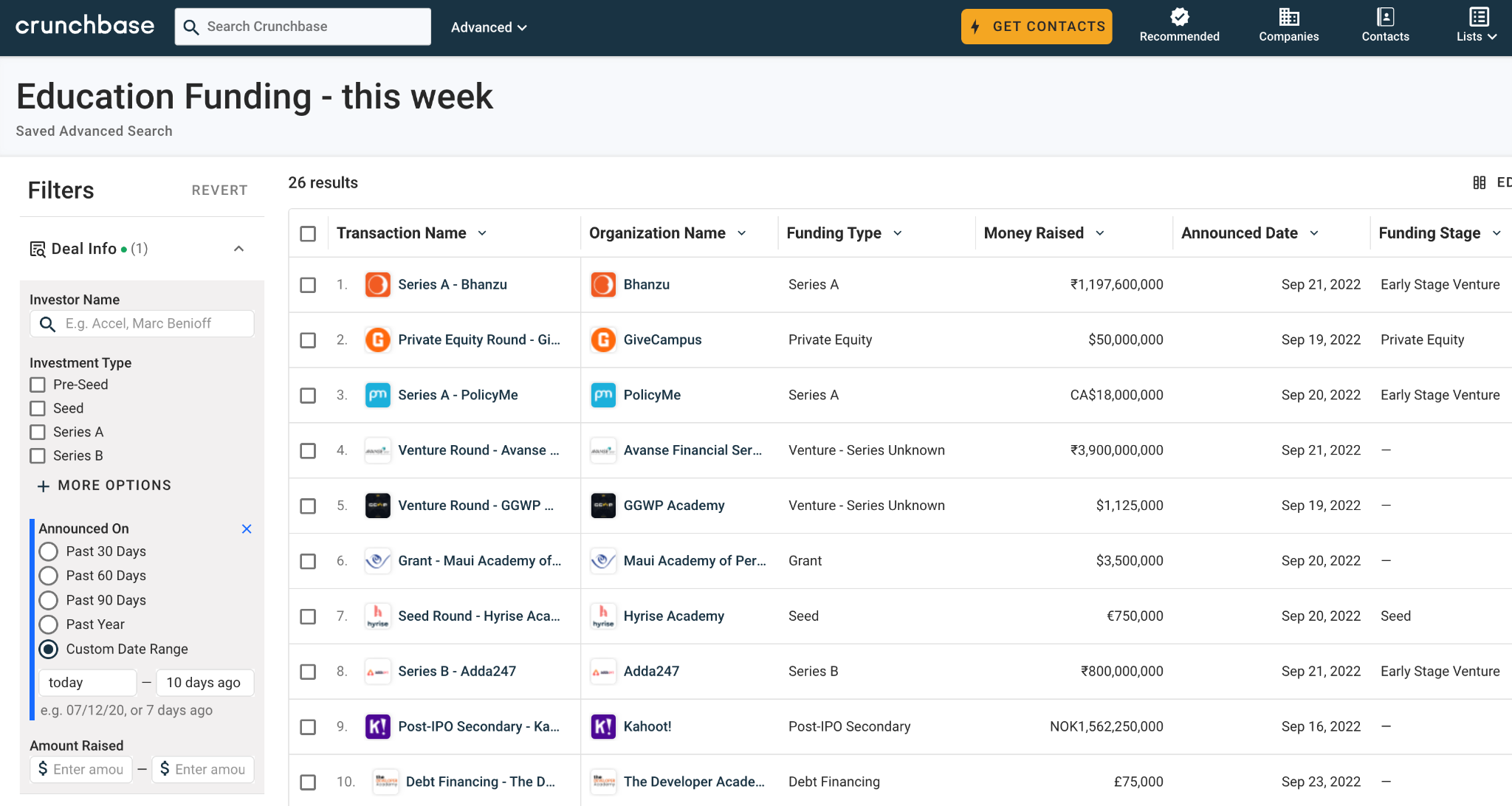
Task: Open the Recommended page icon
Action: pyautogui.click(x=1179, y=16)
